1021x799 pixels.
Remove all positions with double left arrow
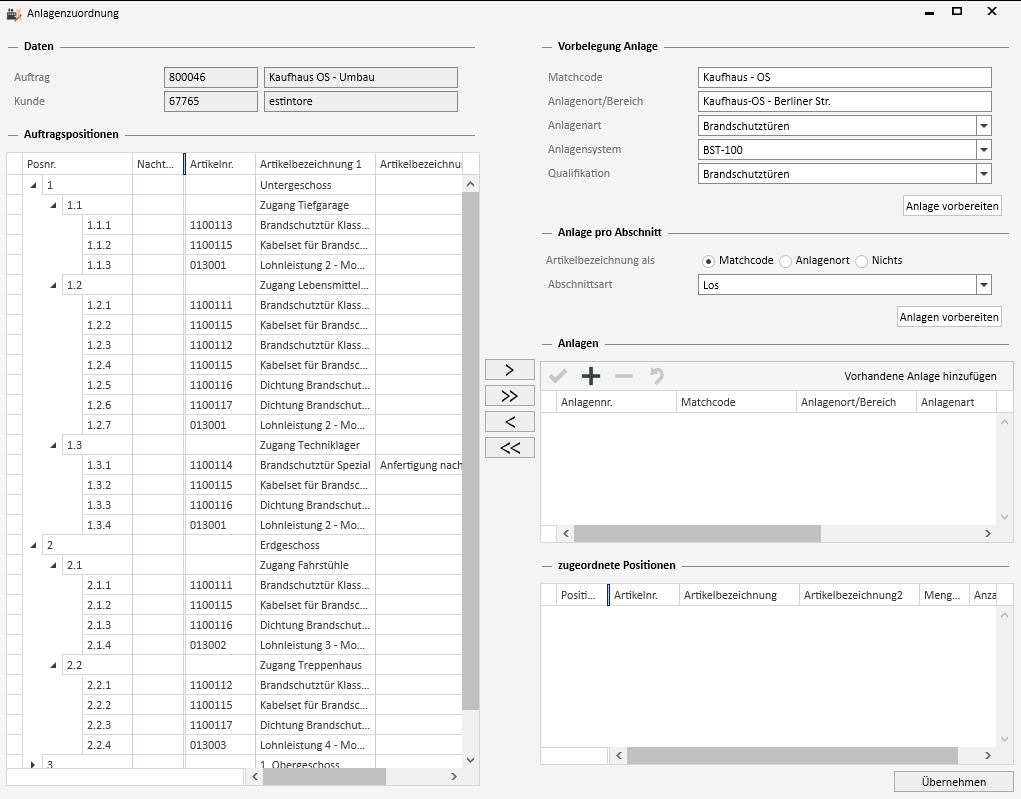click(x=510, y=448)
